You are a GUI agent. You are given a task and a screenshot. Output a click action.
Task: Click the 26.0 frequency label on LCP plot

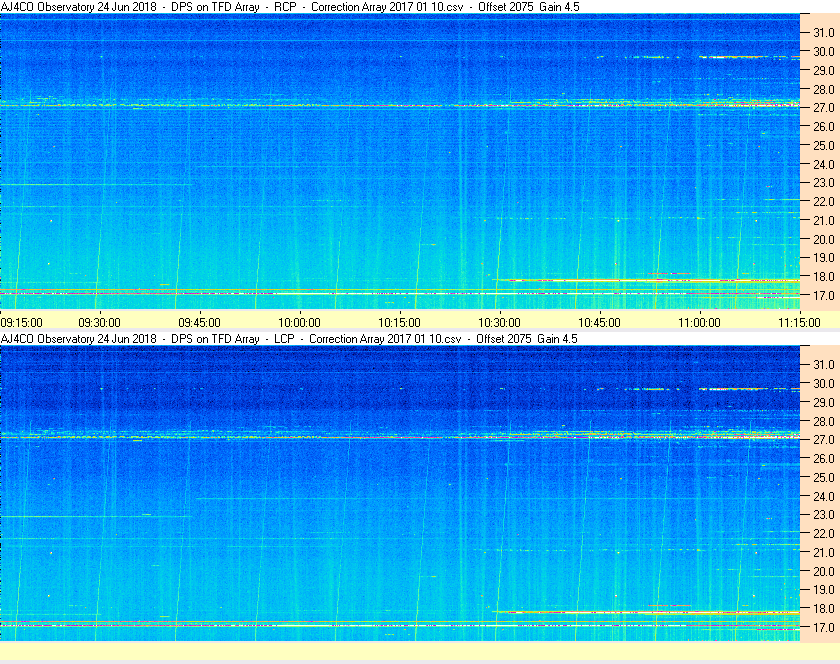[824, 458]
